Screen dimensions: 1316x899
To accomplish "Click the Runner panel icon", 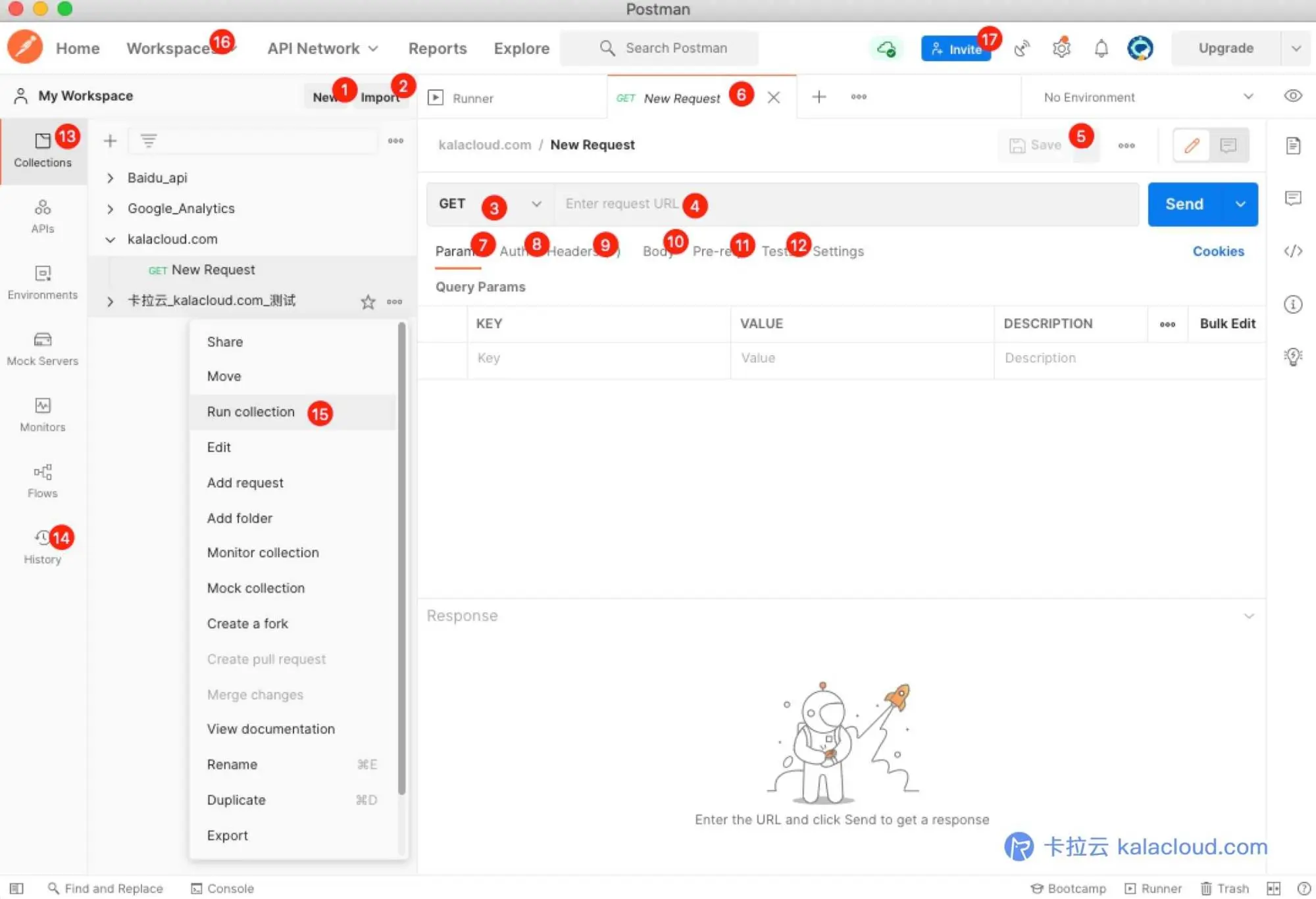I will 436,97.
